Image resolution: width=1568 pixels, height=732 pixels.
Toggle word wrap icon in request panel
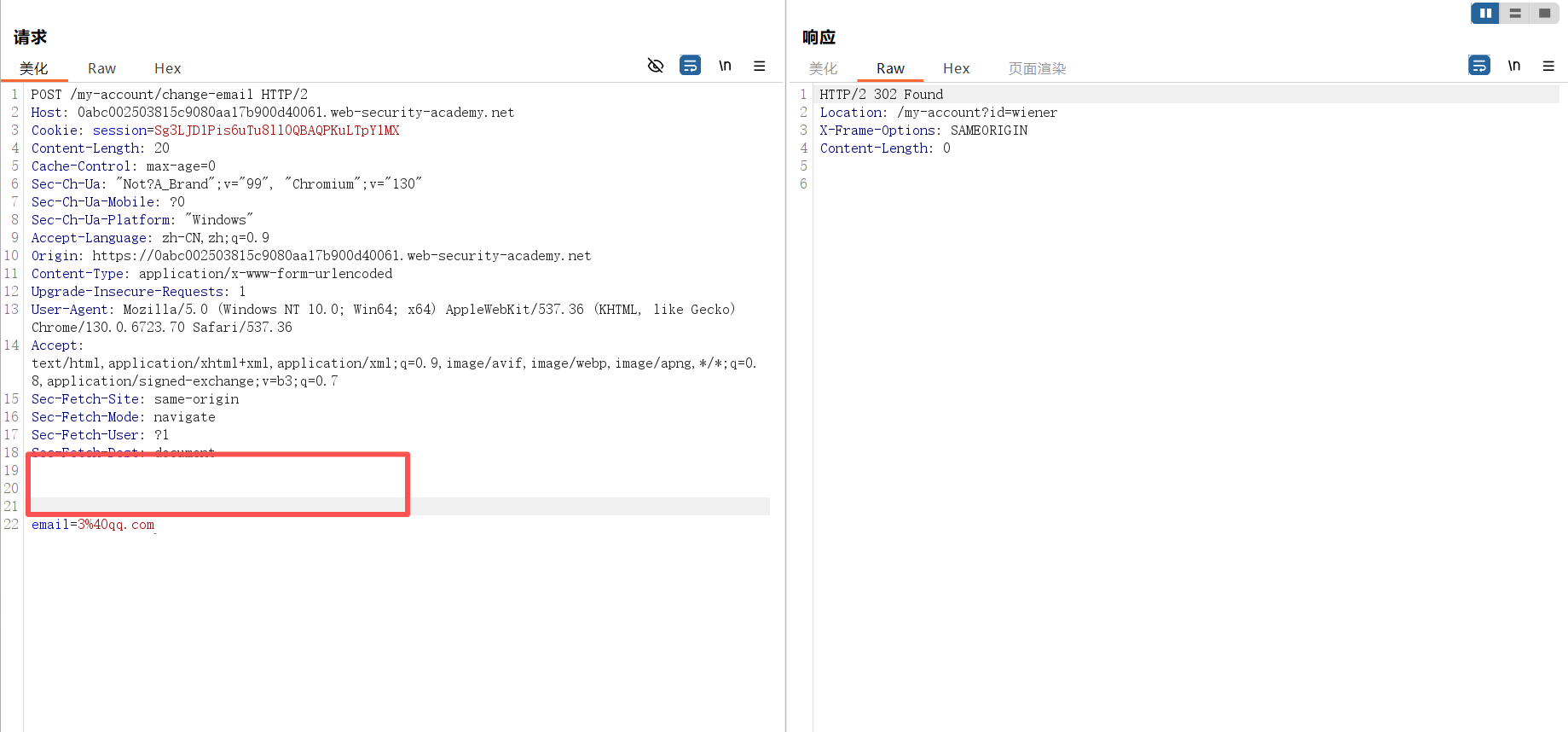(690, 66)
